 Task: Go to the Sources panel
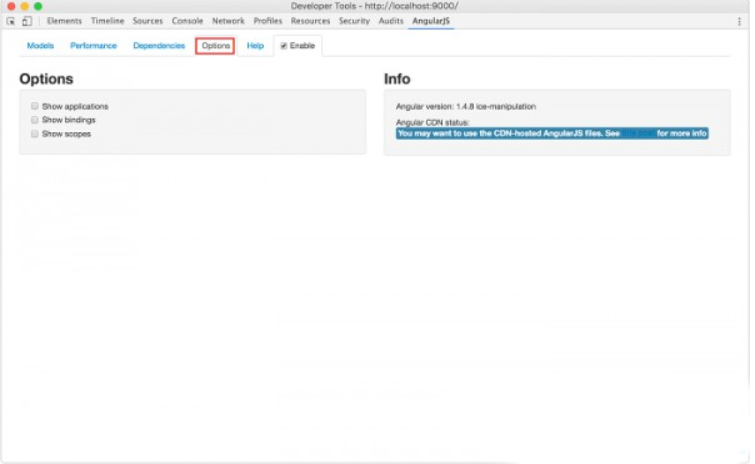pyautogui.click(x=147, y=21)
